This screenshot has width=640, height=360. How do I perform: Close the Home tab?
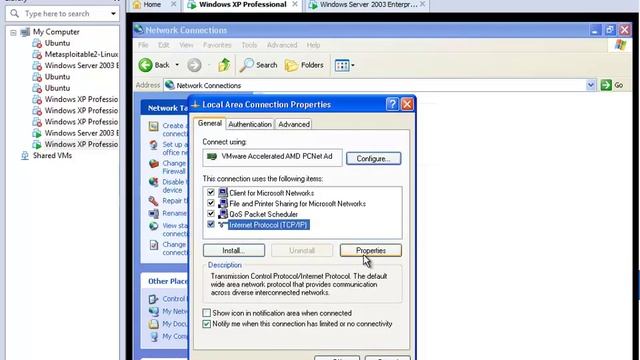click(173, 4)
